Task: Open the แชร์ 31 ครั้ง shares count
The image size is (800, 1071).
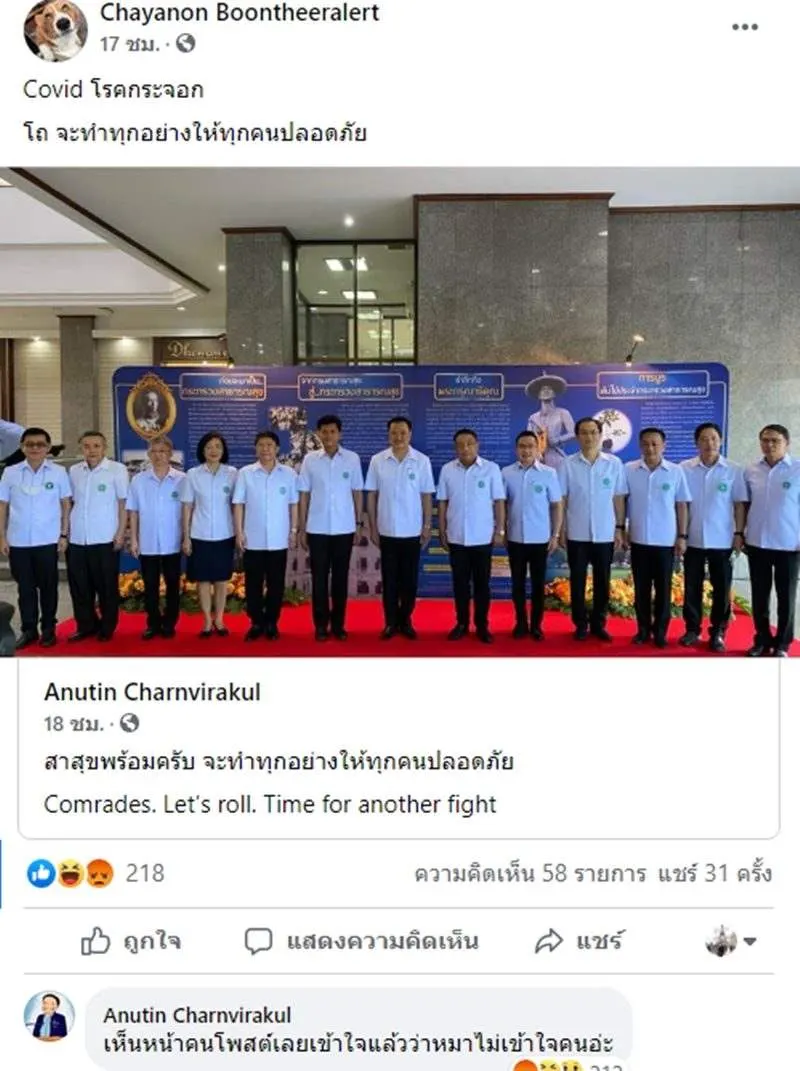Action: coord(715,873)
